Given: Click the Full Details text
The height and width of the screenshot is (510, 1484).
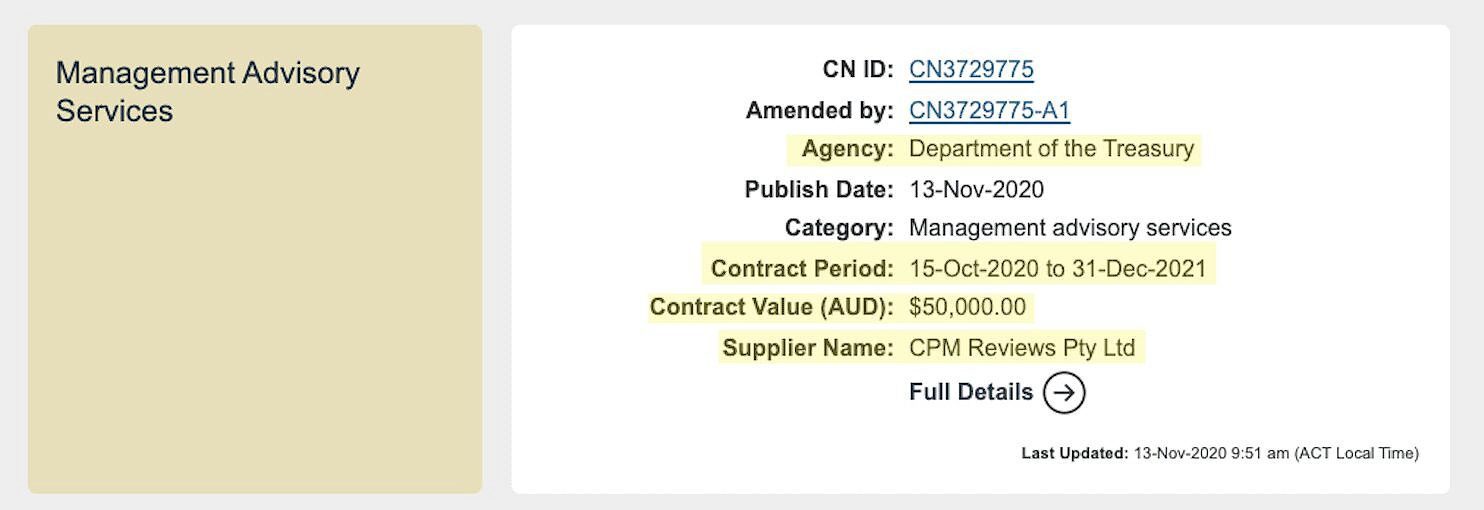Looking at the screenshot, I should coord(971,392).
